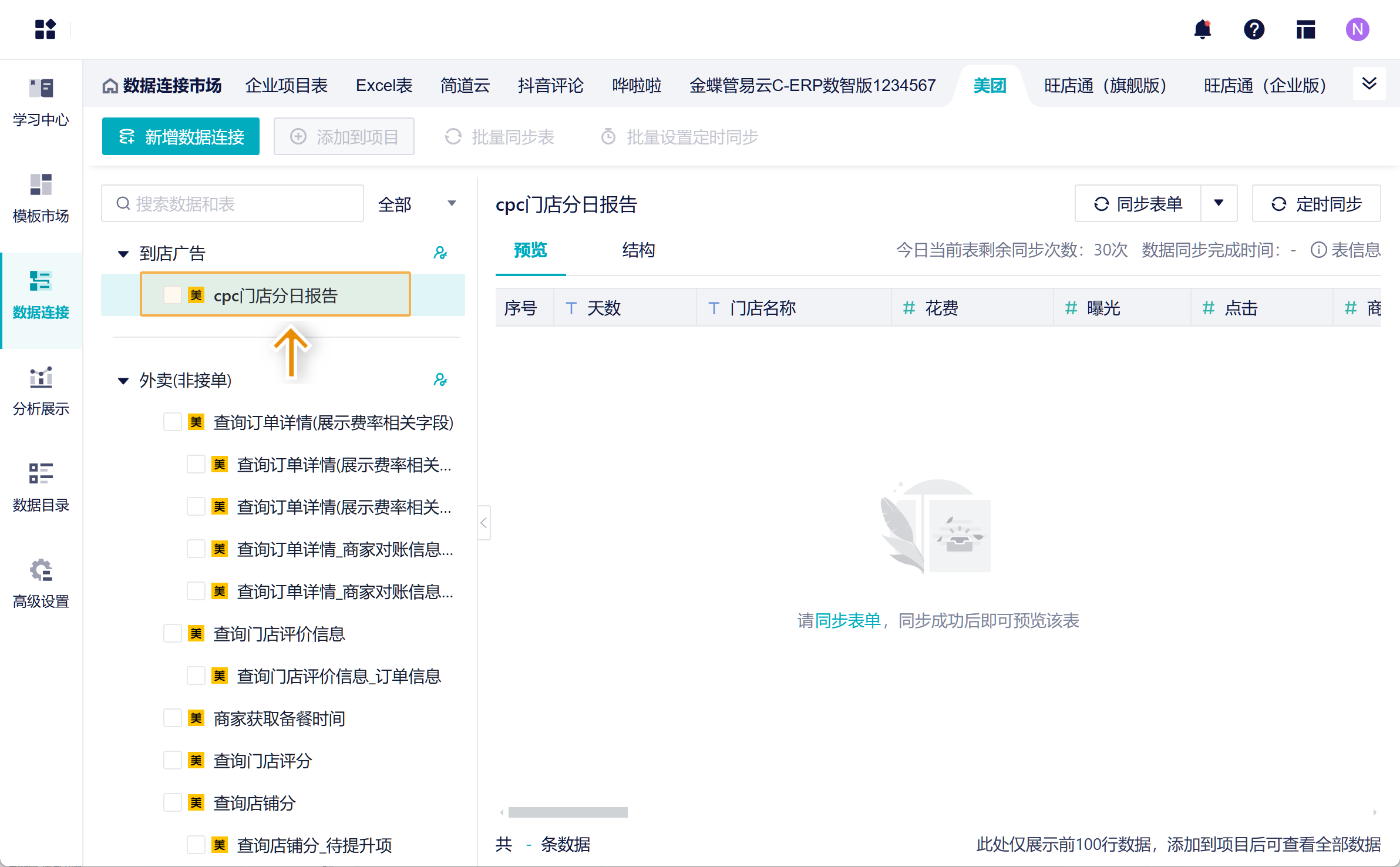Tick checkbox for 查询门店评价信息
This screenshot has height=867, width=1400.
172,634
